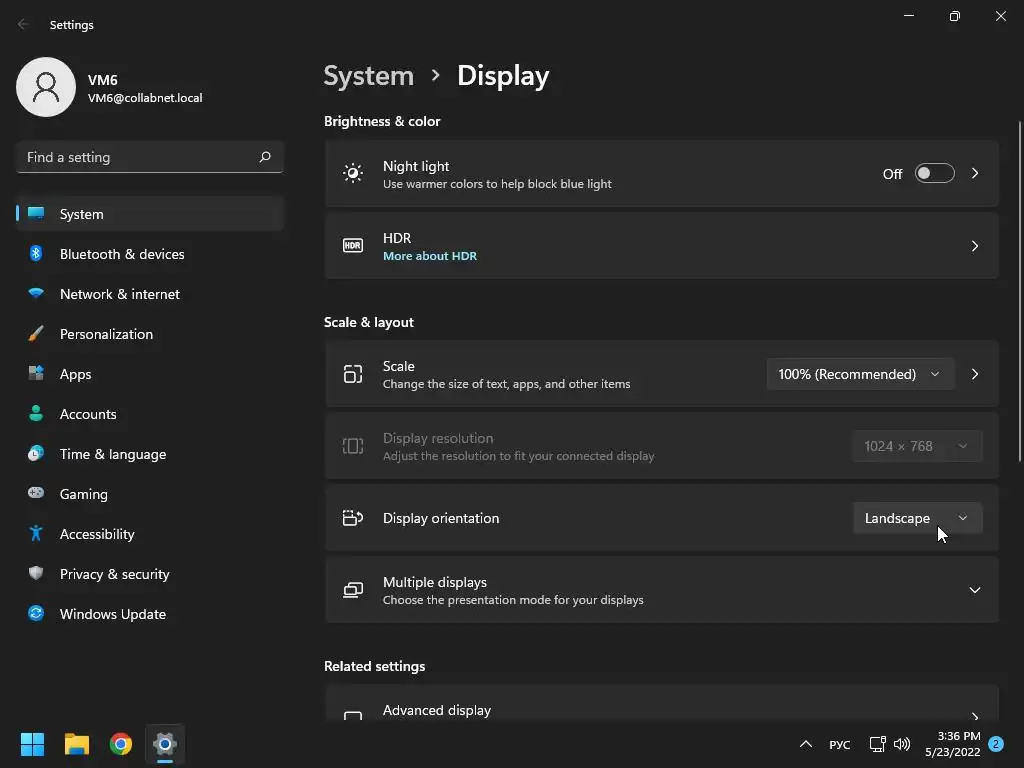Image resolution: width=1024 pixels, height=768 pixels.
Task: Click the network status tray icon
Action: pyautogui.click(x=877, y=744)
